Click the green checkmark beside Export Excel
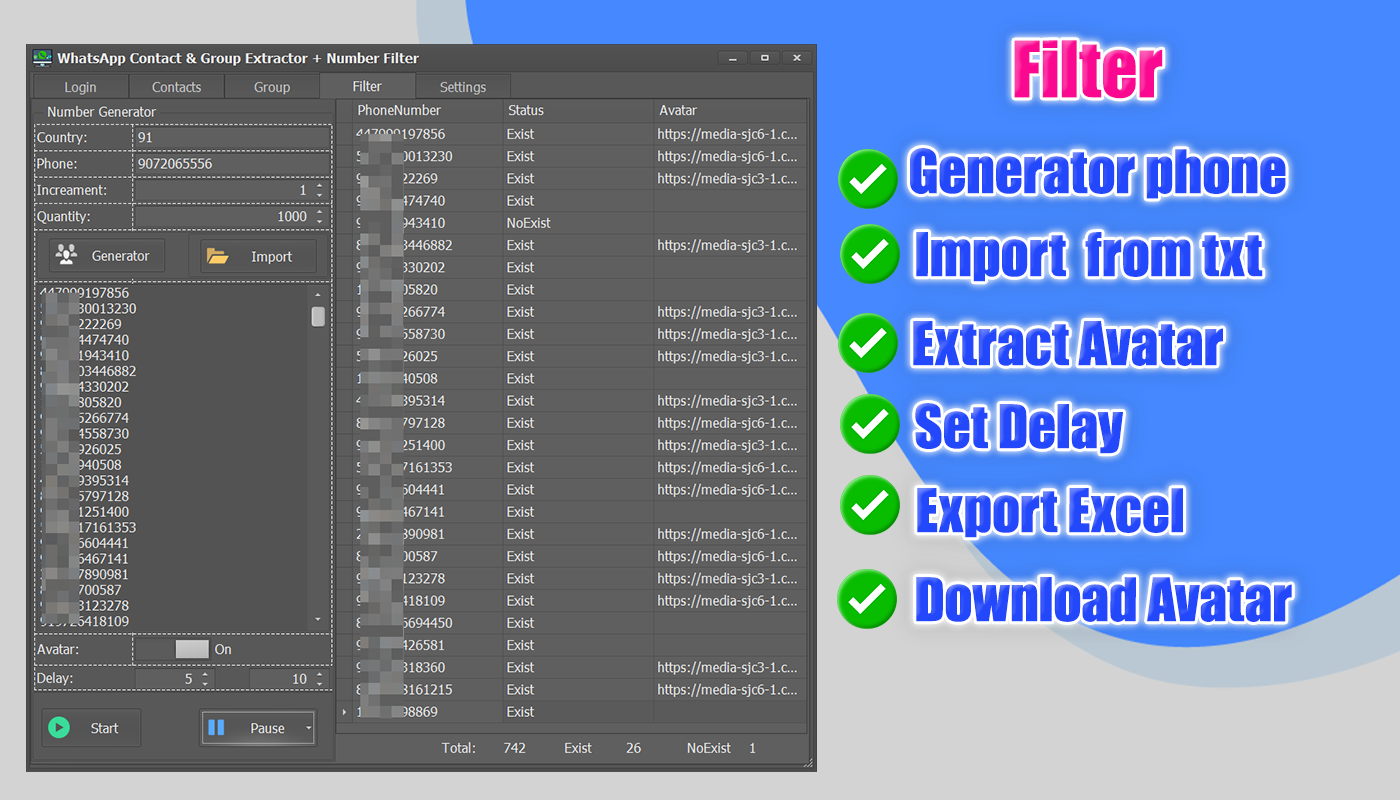Screen dimensions: 1400x800 point(870,505)
